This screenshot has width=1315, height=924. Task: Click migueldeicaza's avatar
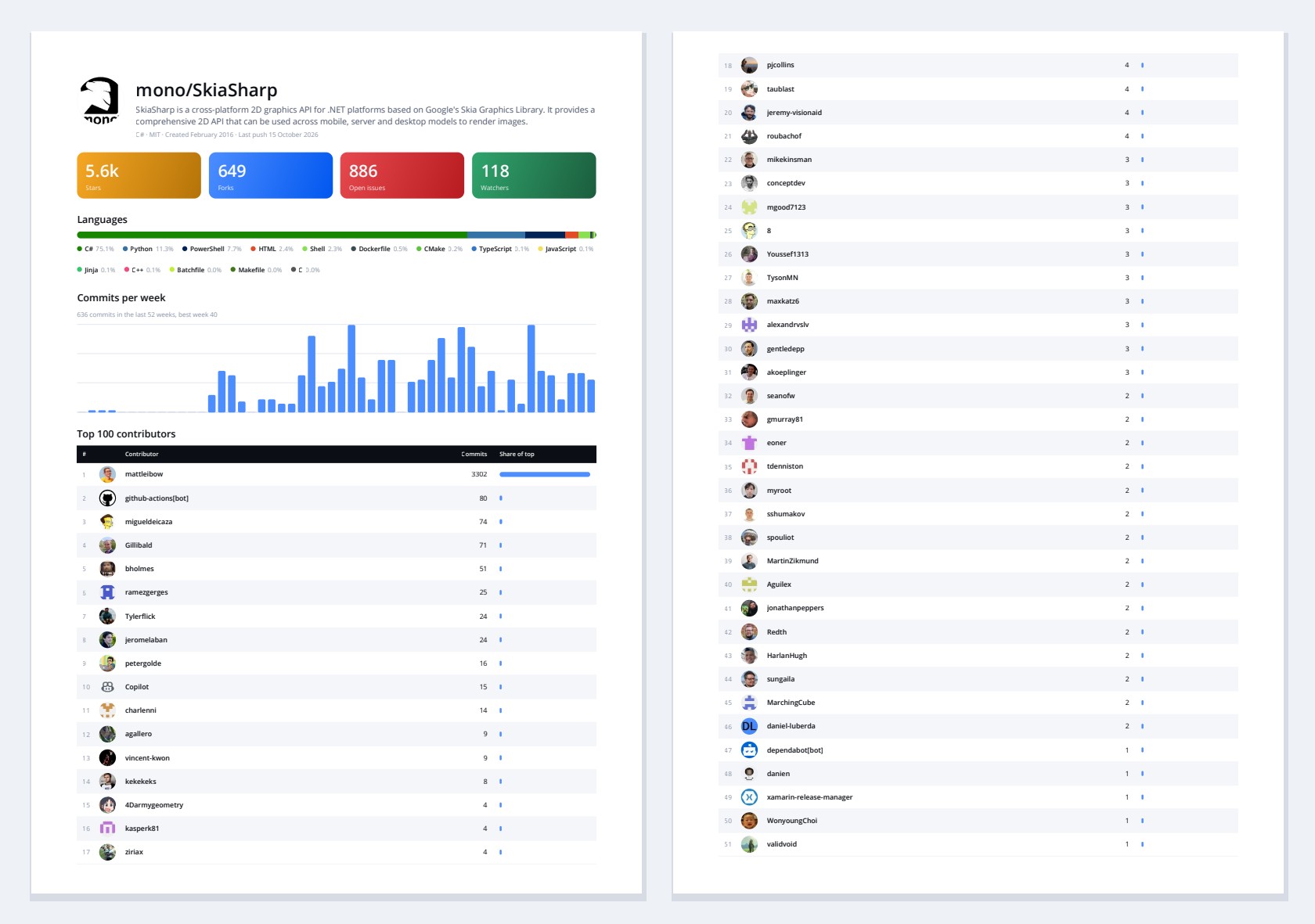(107, 522)
